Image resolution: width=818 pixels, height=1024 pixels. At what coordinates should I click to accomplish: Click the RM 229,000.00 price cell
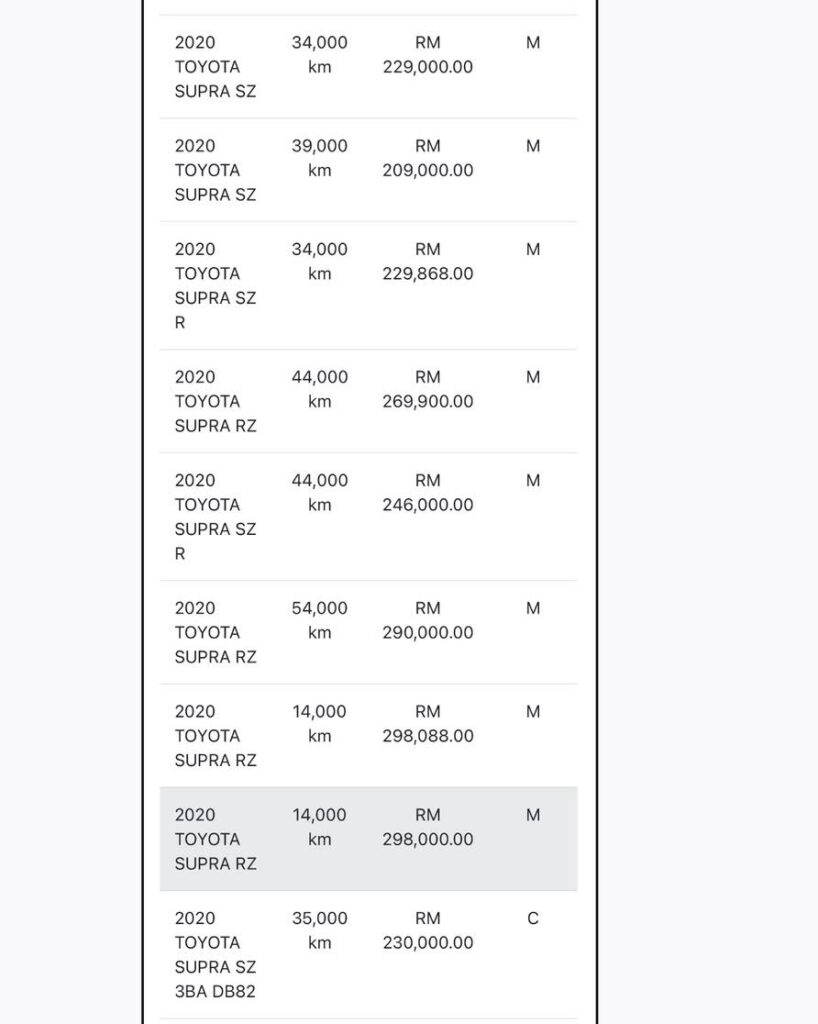click(427, 55)
